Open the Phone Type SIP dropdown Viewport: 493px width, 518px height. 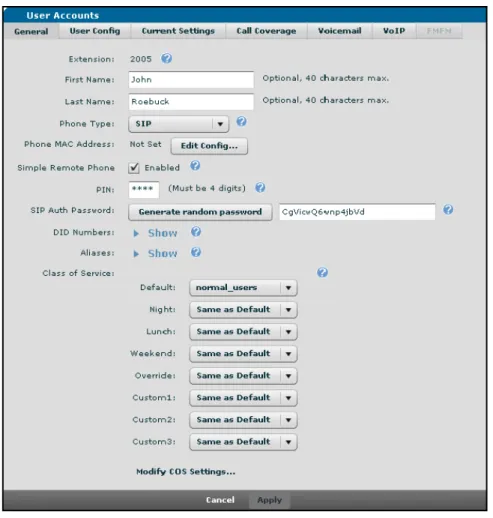pos(179,124)
